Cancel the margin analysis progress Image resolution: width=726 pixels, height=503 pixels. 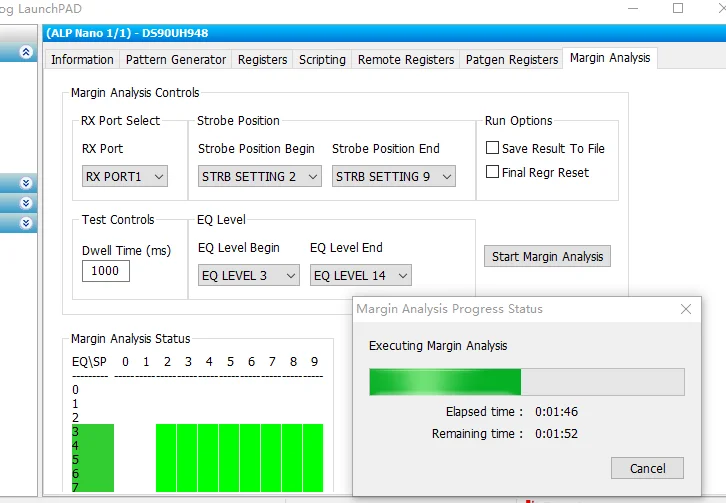(647, 468)
